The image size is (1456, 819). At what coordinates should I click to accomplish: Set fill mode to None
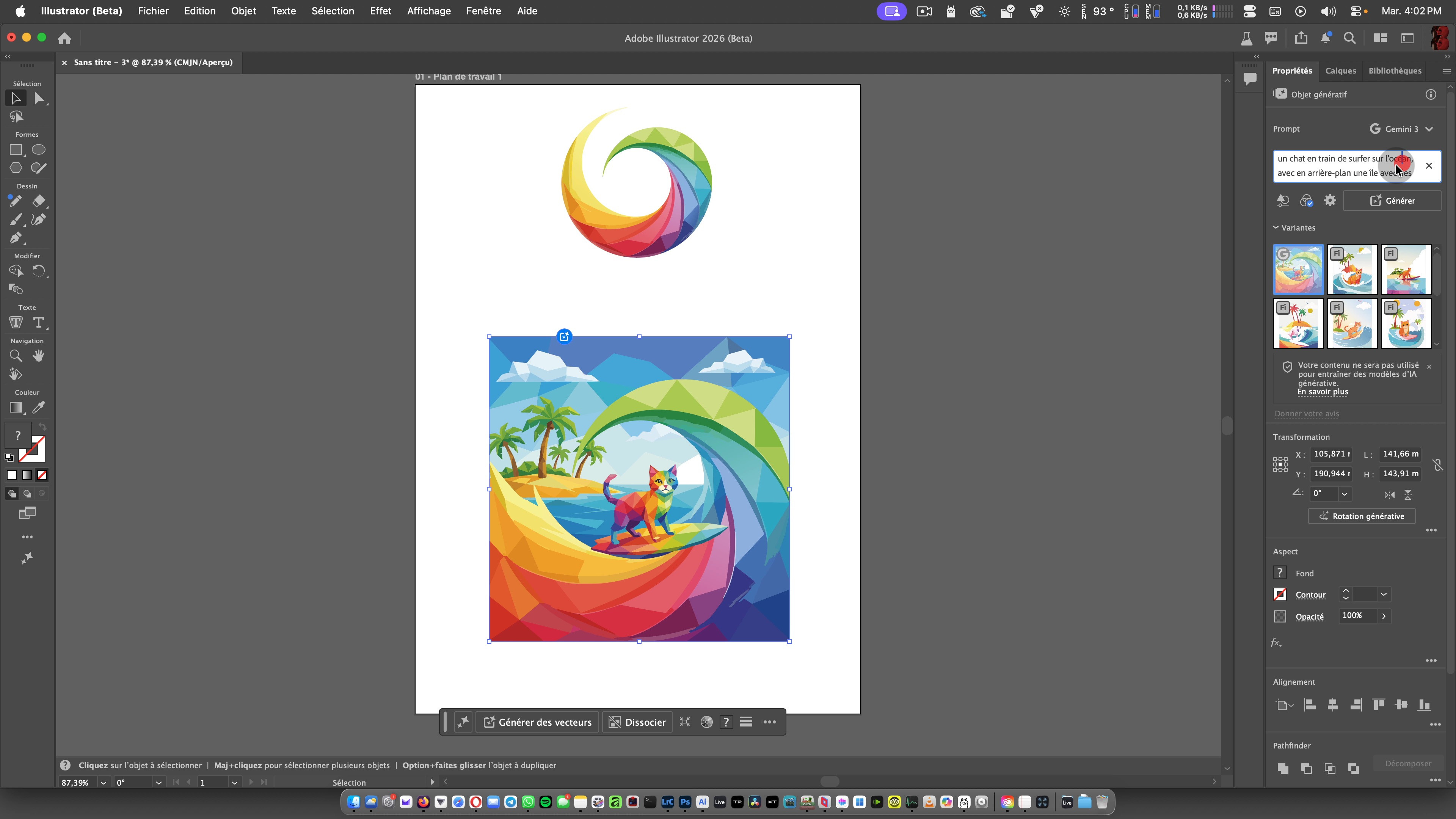(42, 475)
